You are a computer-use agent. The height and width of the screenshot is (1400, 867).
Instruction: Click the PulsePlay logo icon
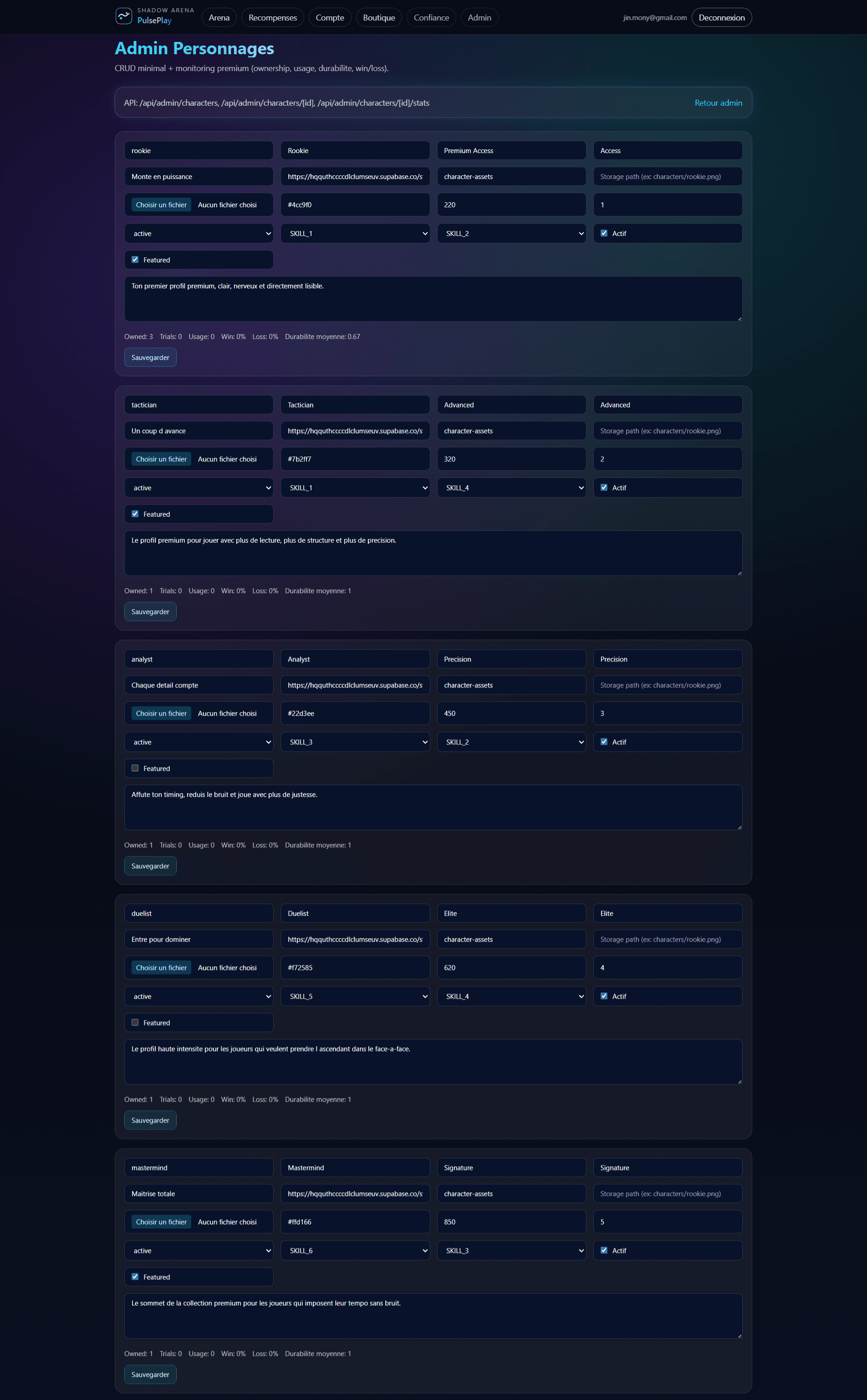coord(124,16)
